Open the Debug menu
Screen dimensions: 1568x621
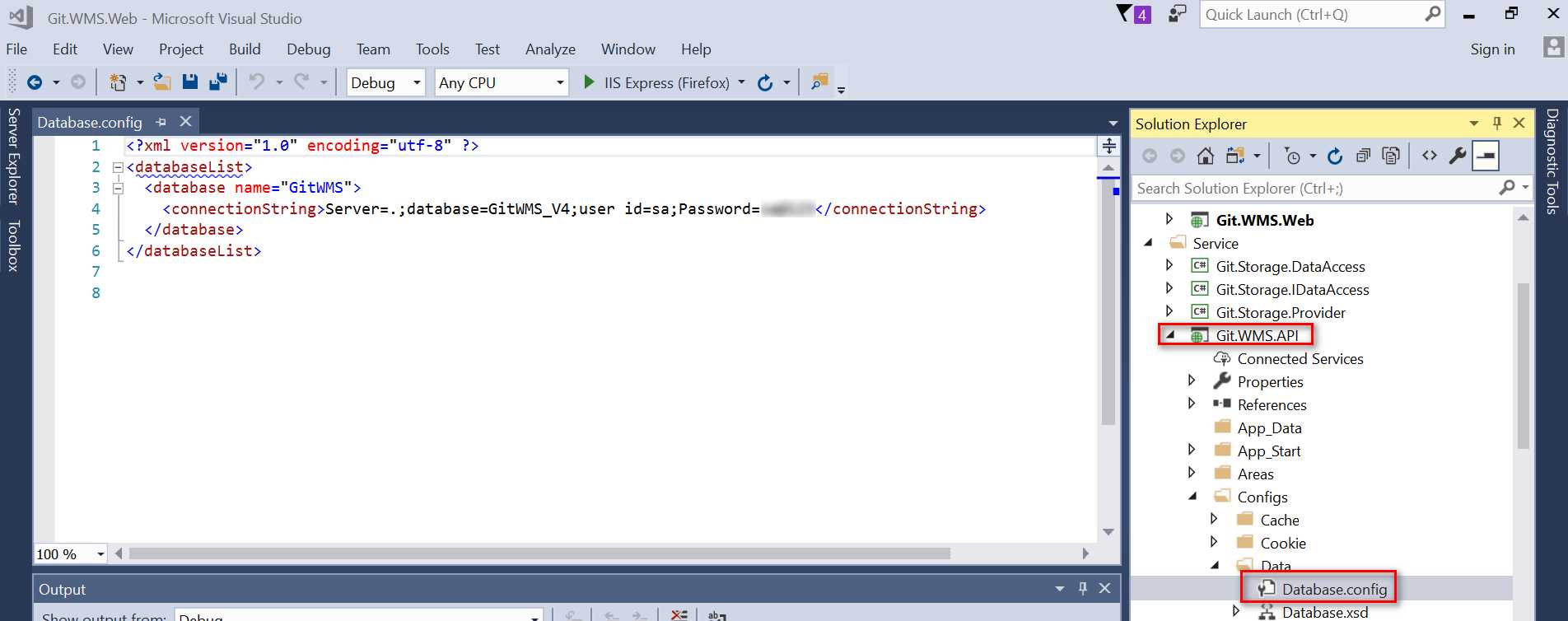(309, 49)
